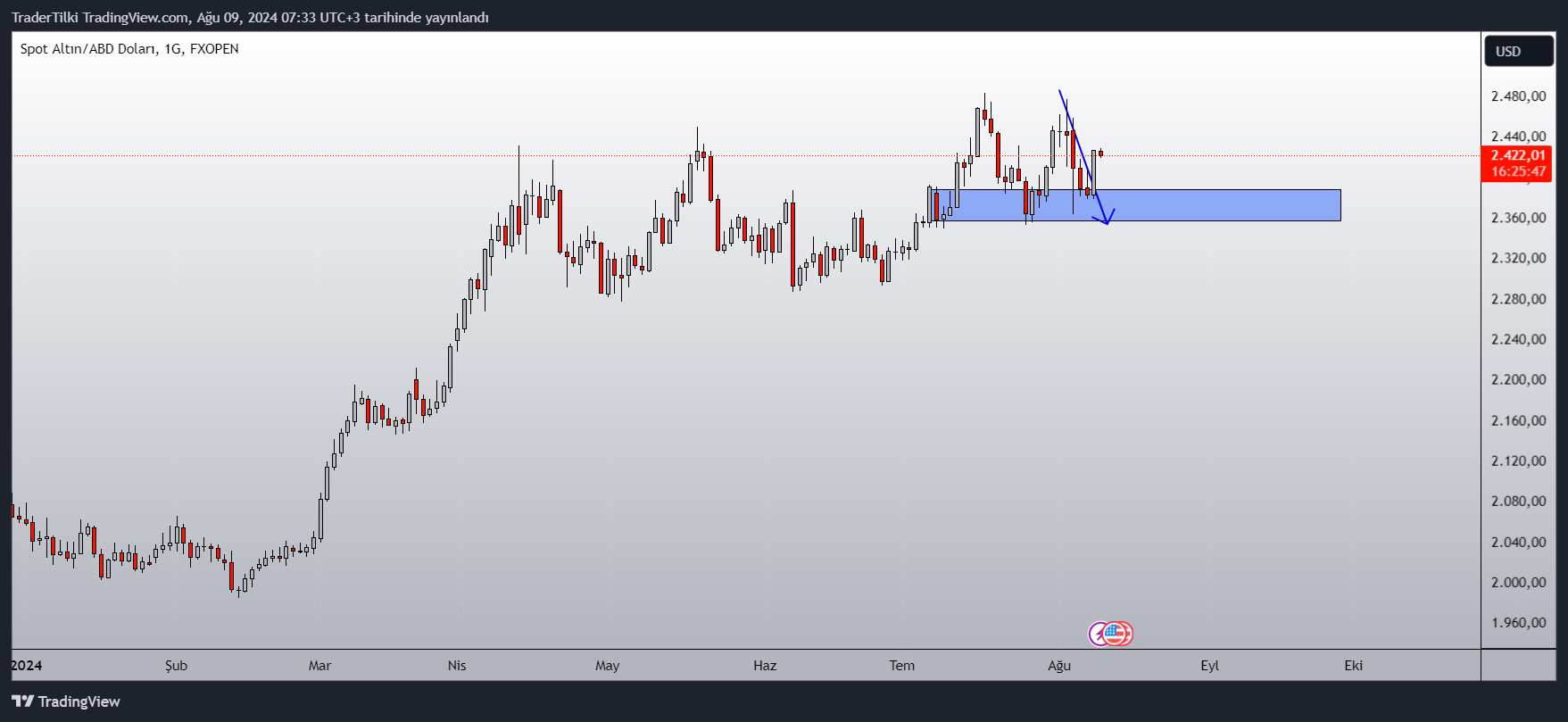Click the 2.440,00 price axis label
The height and width of the screenshot is (722, 1568).
pos(1518,137)
